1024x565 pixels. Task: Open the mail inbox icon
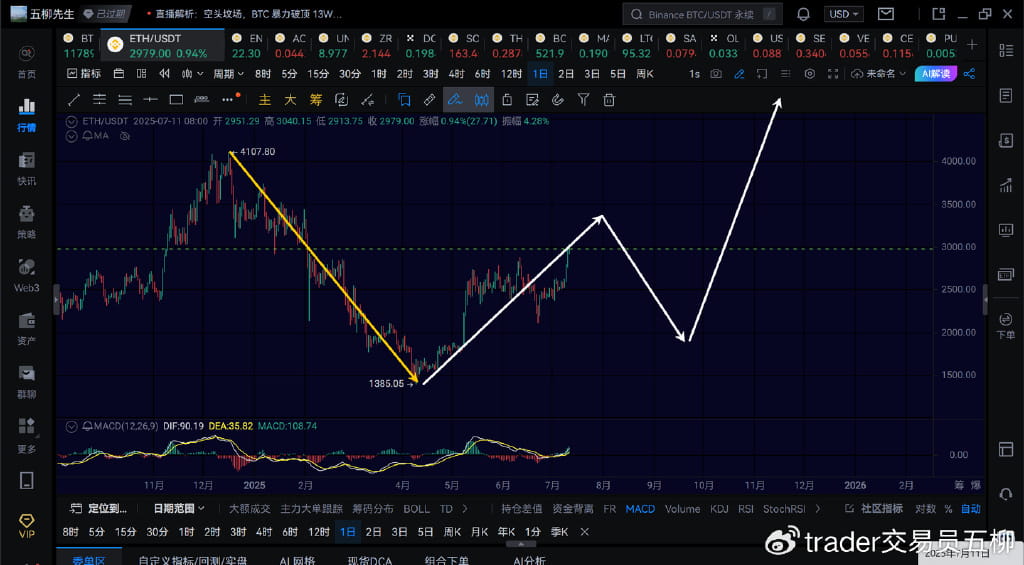tap(886, 14)
